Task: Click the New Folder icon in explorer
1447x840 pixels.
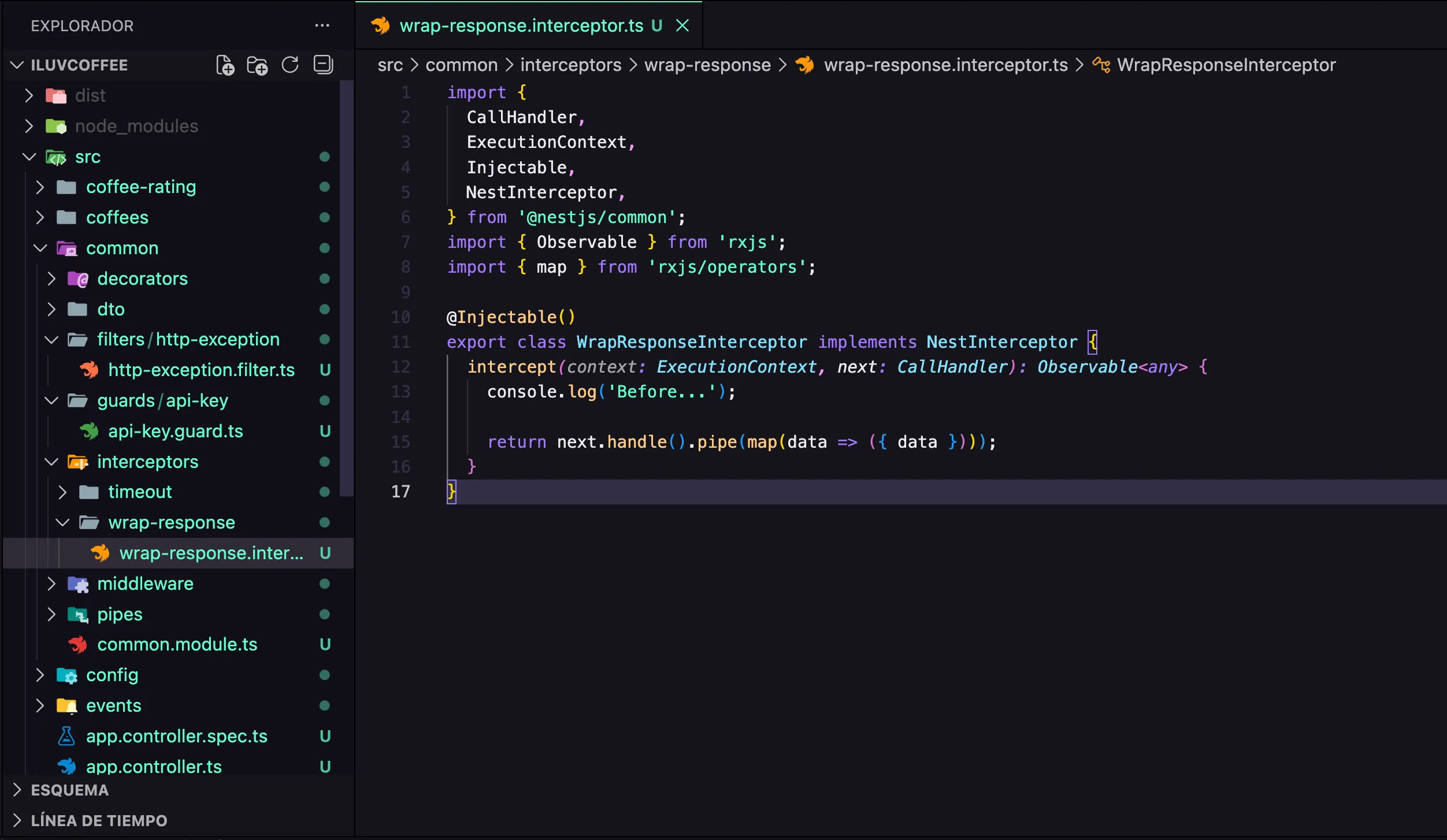Action: point(257,65)
